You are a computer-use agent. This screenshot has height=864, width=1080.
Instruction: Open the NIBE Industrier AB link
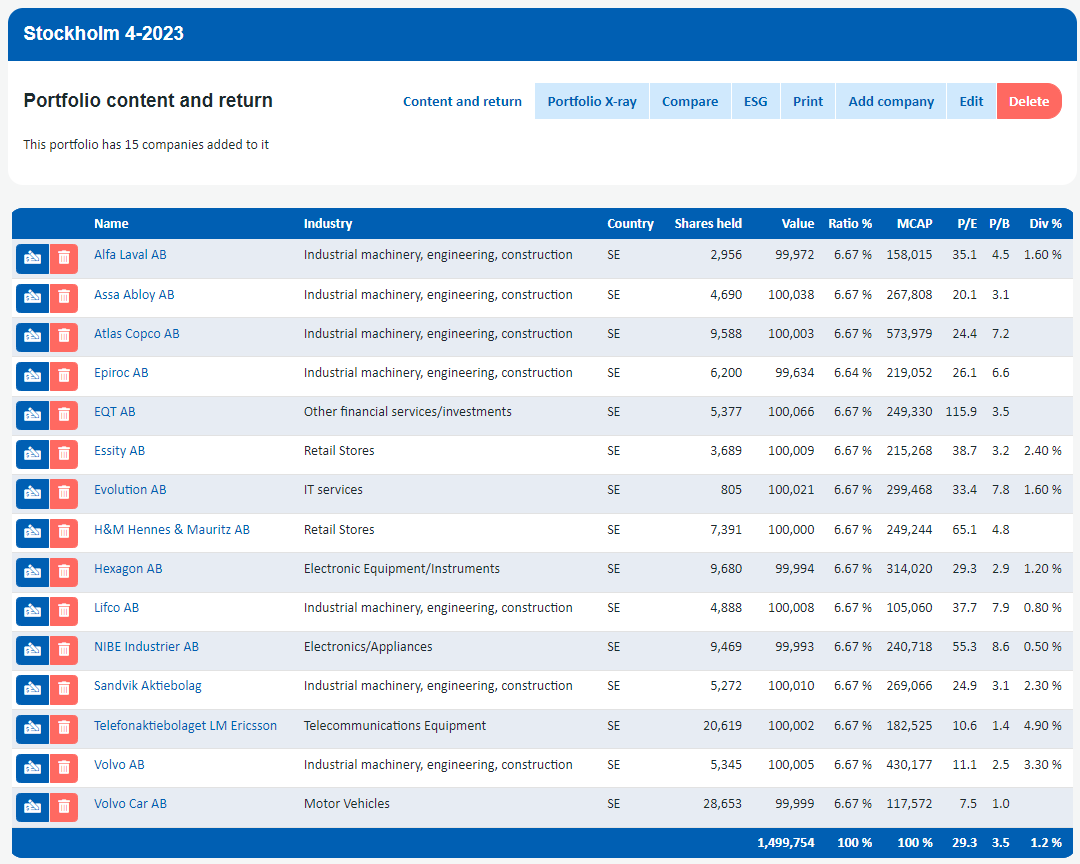(x=146, y=647)
